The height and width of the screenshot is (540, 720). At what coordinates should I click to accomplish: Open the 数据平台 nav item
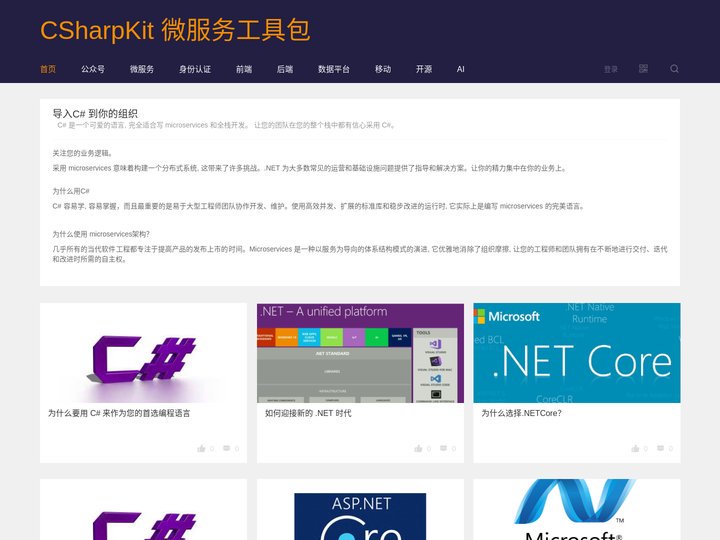pyautogui.click(x=334, y=69)
